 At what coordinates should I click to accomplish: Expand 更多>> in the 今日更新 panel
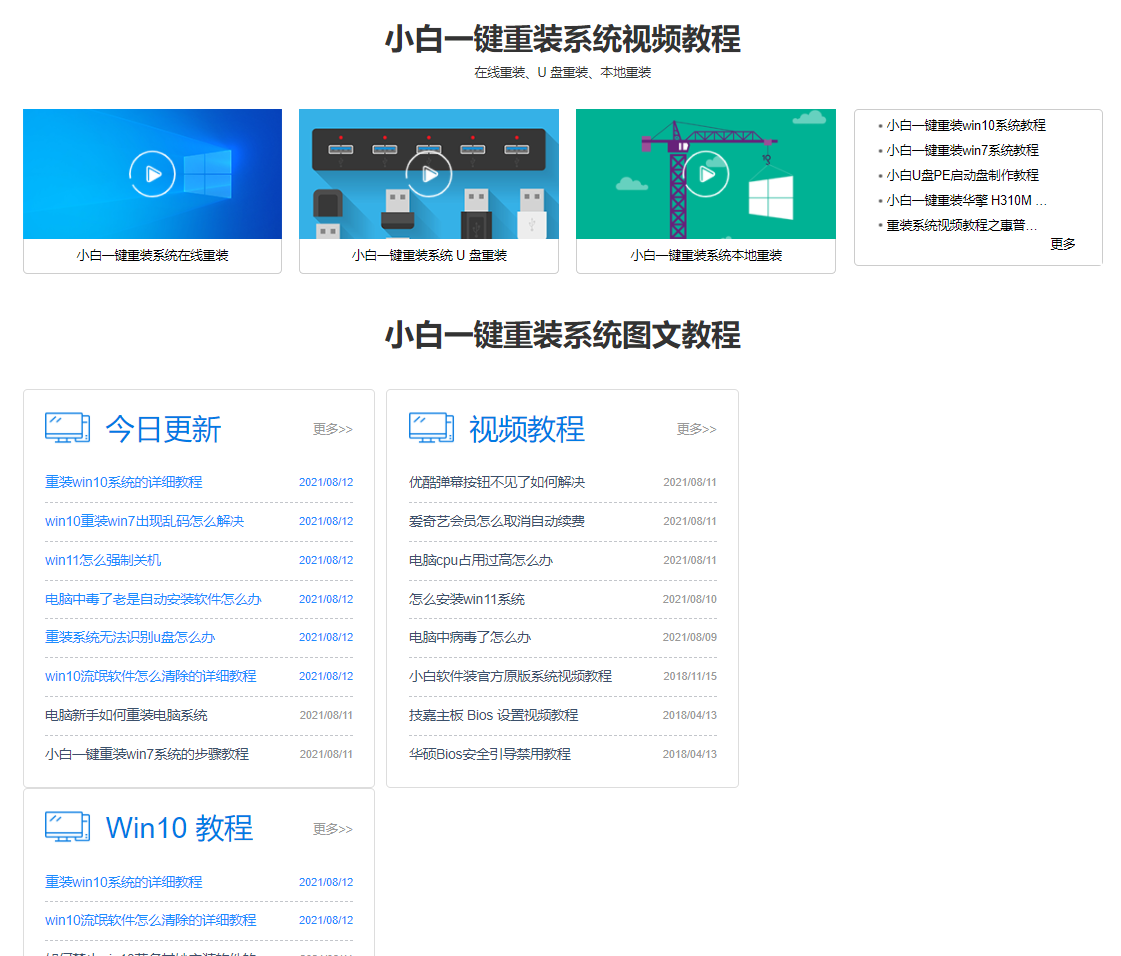[332, 429]
